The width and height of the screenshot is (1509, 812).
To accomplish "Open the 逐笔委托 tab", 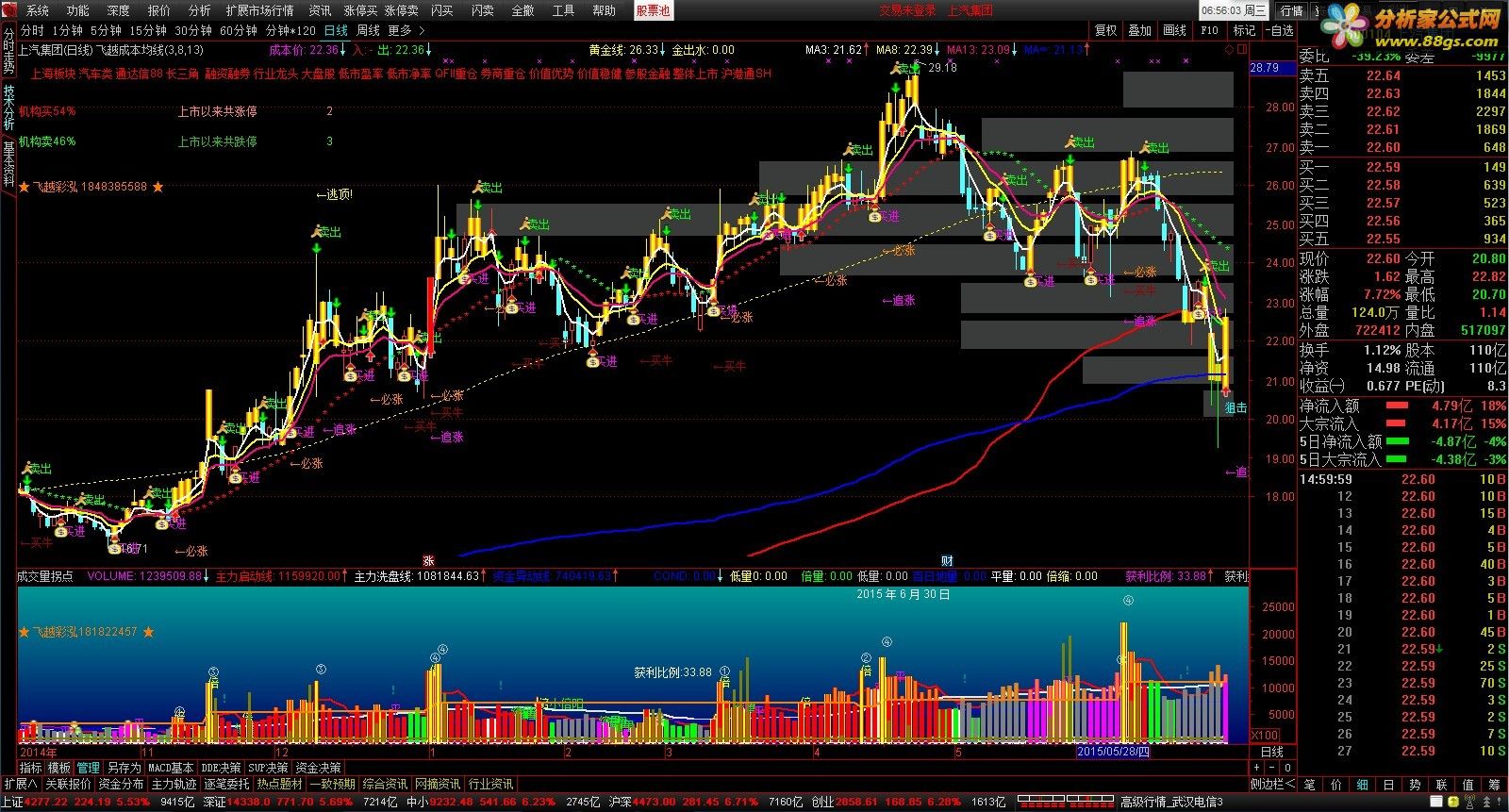I will 227,784.
